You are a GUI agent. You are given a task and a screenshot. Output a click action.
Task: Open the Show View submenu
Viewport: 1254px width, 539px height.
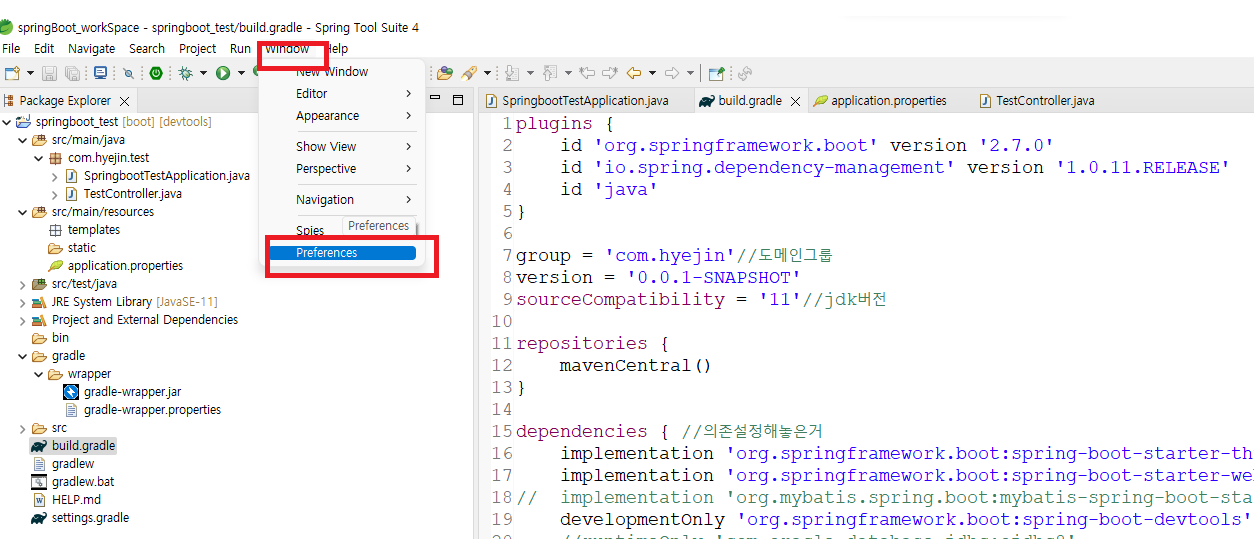342,146
